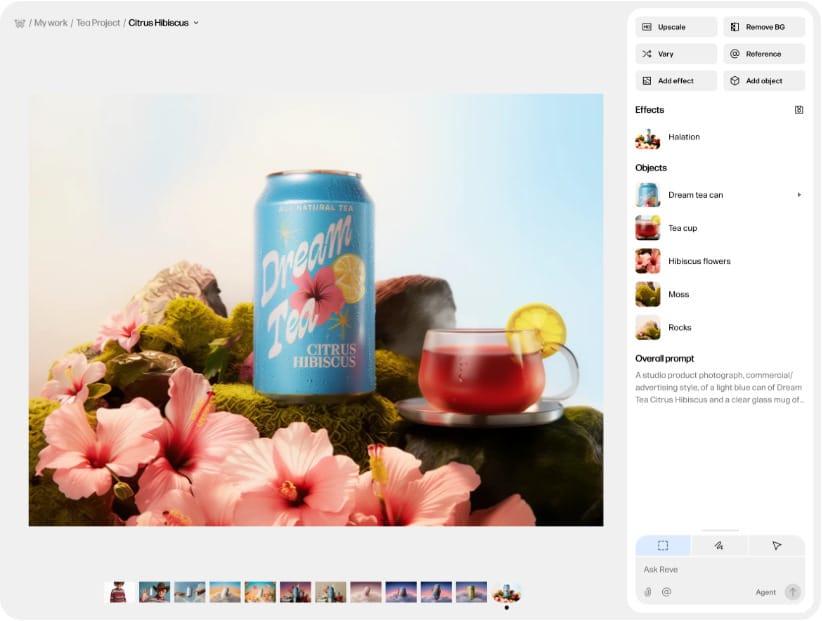Switch to the pointer arrow mode
Screen dimensions: 822x621
pos(776,546)
